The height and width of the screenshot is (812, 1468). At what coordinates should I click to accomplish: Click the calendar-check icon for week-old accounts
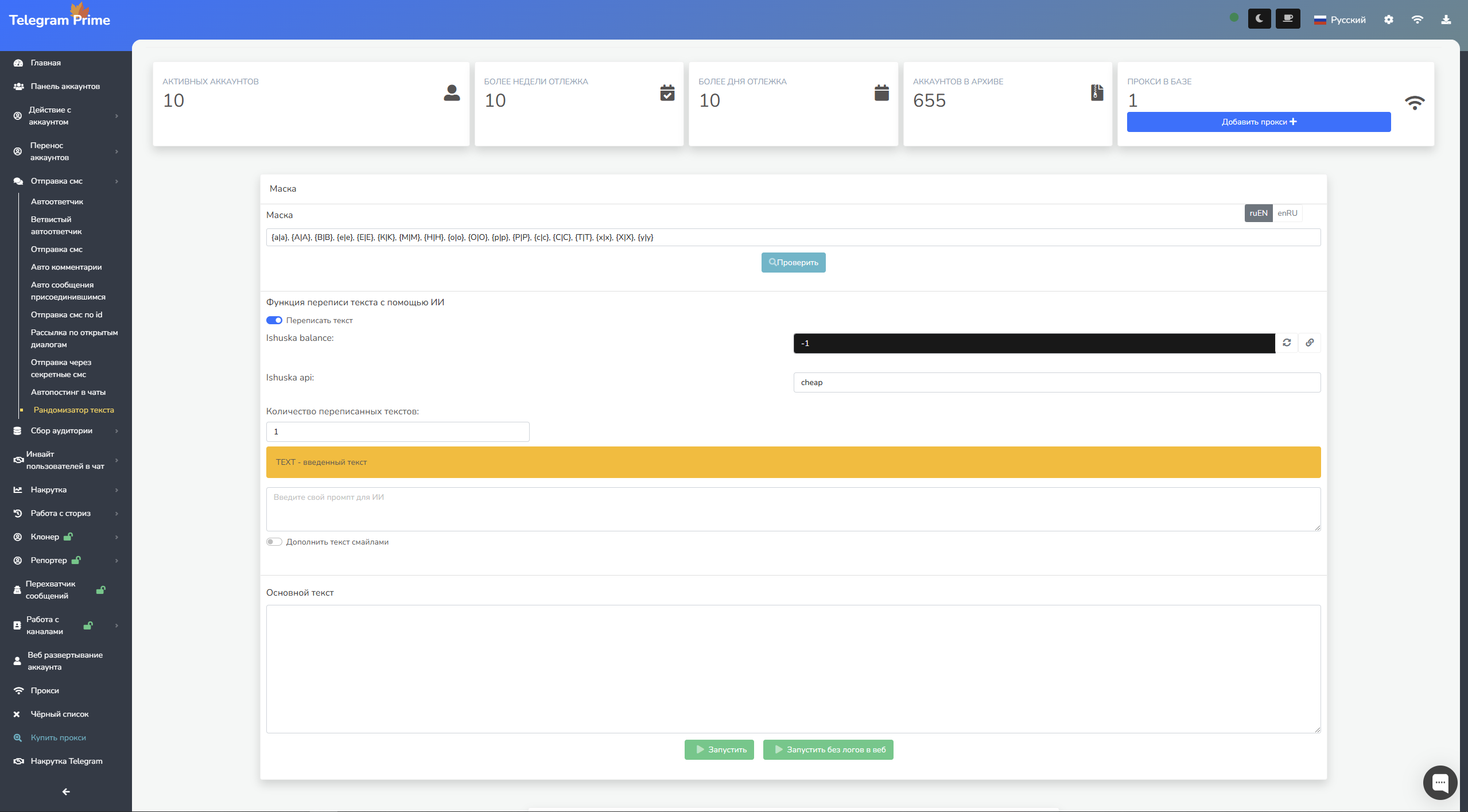coord(667,93)
